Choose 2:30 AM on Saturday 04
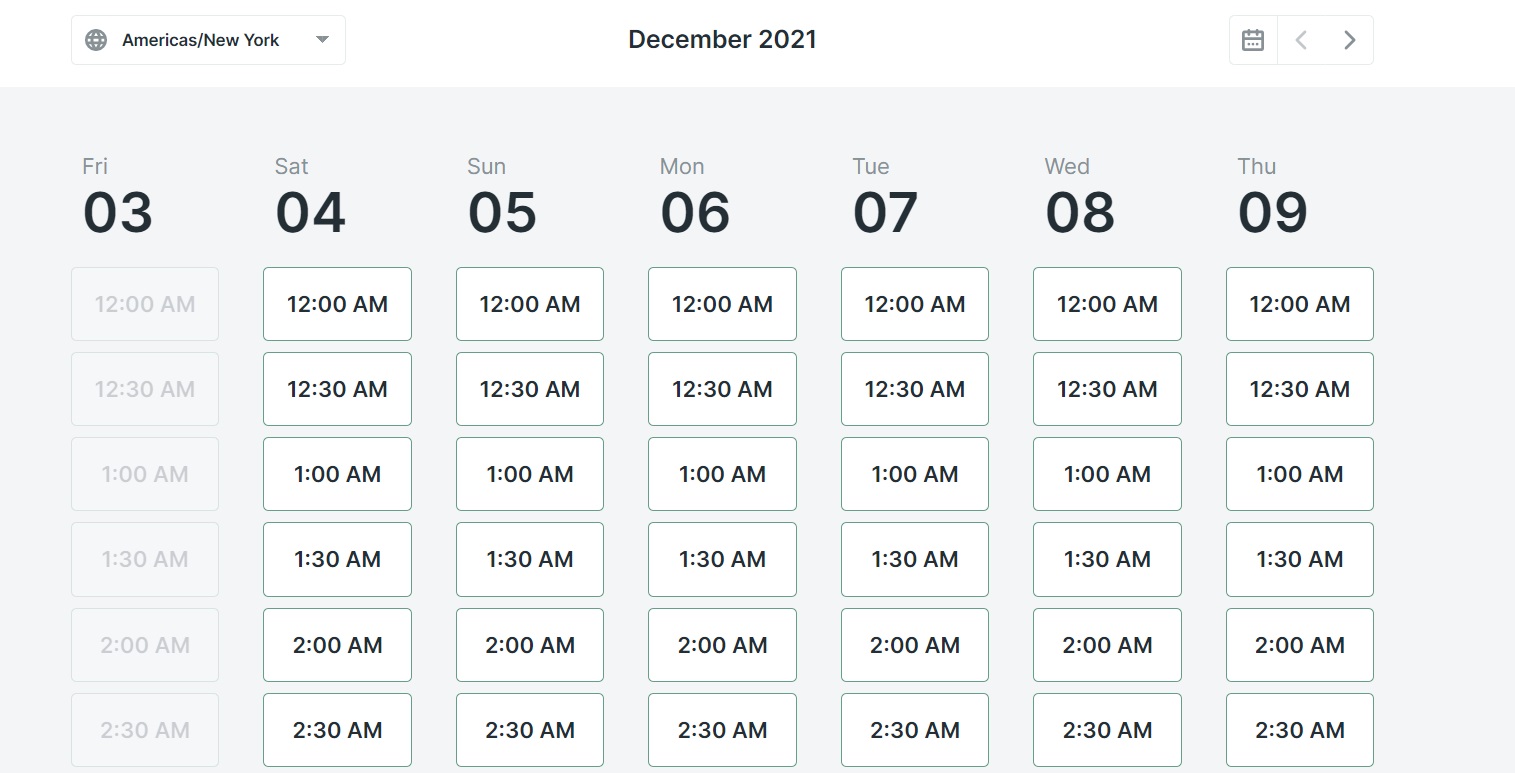 coord(337,730)
